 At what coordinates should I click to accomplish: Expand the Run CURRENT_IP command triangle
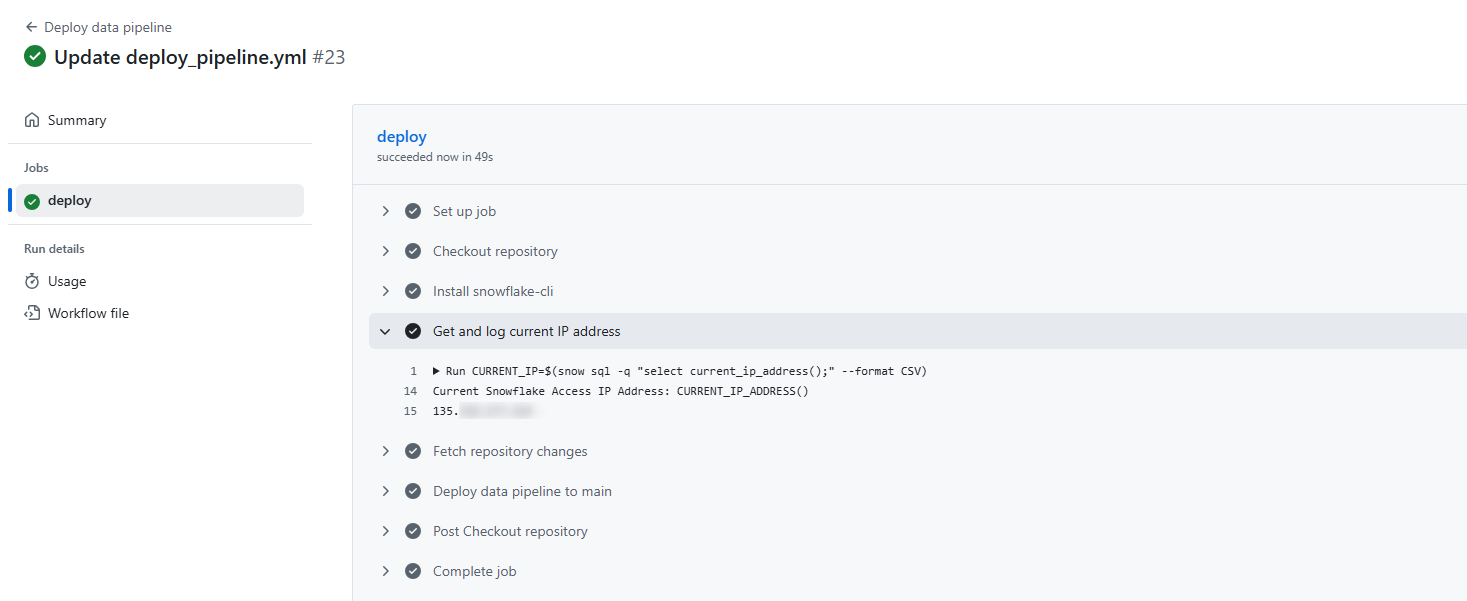(436, 371)
